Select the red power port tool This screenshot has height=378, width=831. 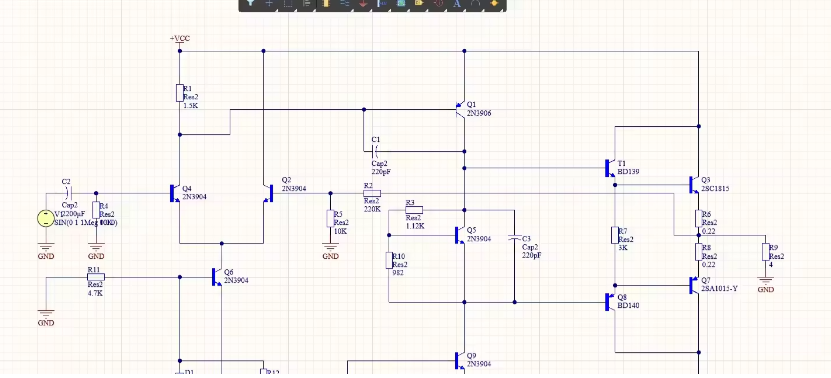363,3
